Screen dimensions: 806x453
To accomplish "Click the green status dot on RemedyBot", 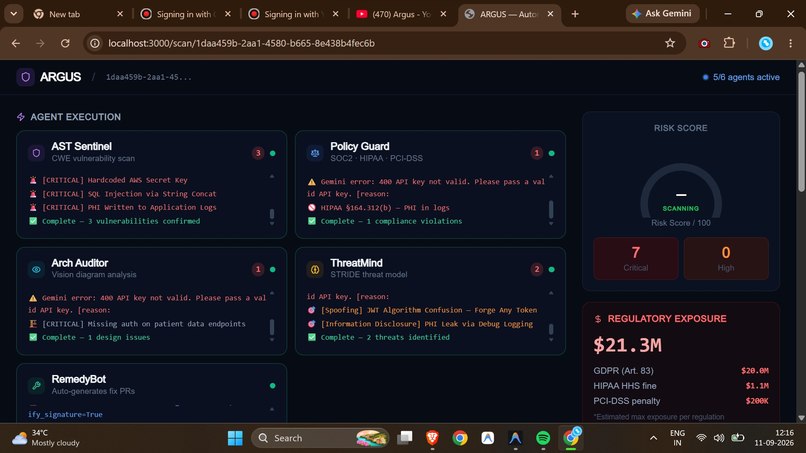I will [272, 386].
